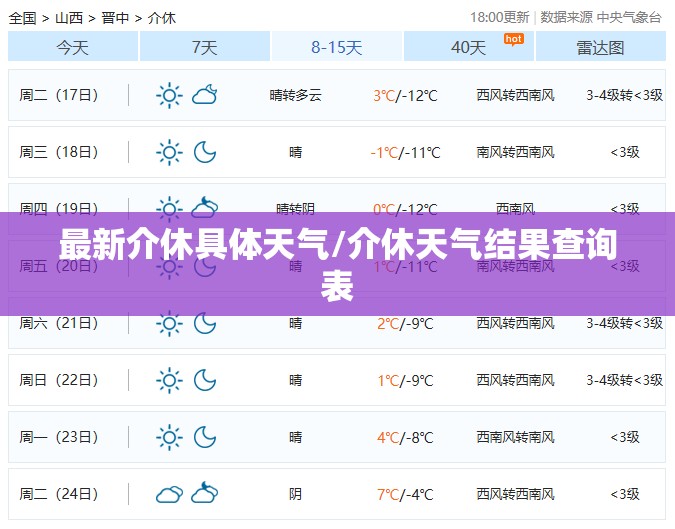Viewport: 675px width, 529px height.
Task: Click temperature -1℃/-11℃
Action: (405, 153)
